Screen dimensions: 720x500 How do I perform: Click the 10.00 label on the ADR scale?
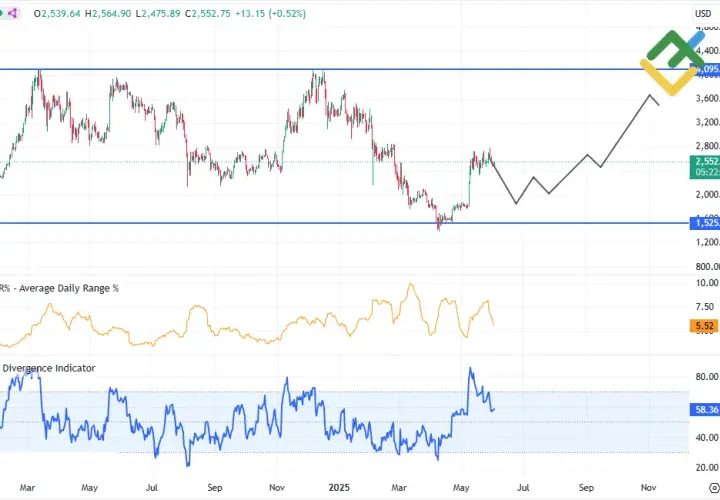(708, 283)
